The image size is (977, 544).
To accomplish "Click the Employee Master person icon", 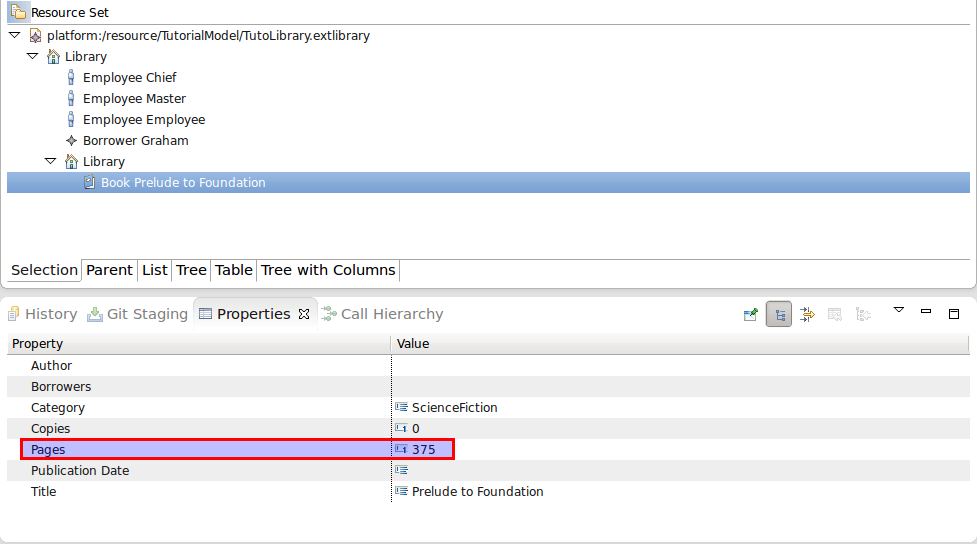I will click(x=71, y=99).
